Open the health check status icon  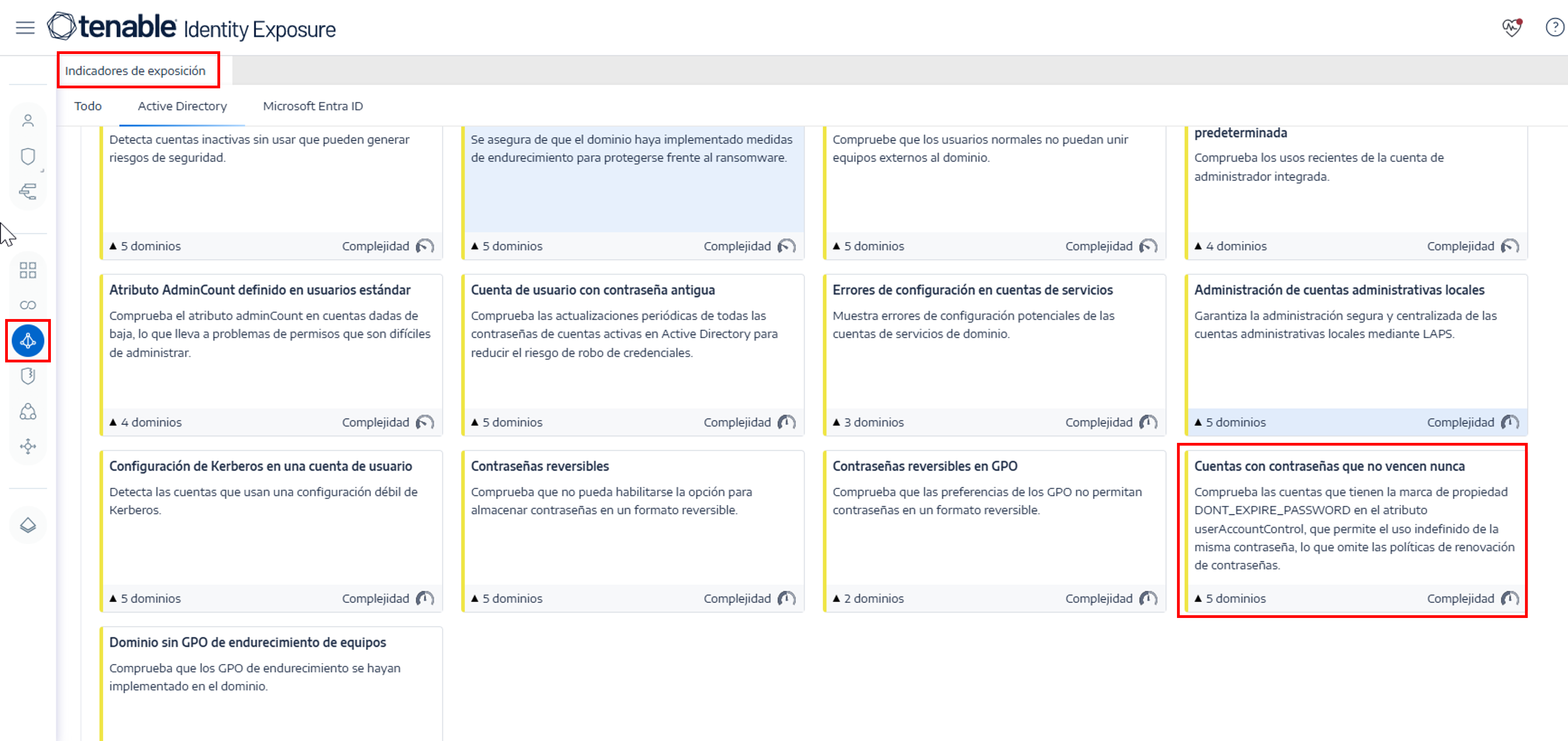point(1512,28)
